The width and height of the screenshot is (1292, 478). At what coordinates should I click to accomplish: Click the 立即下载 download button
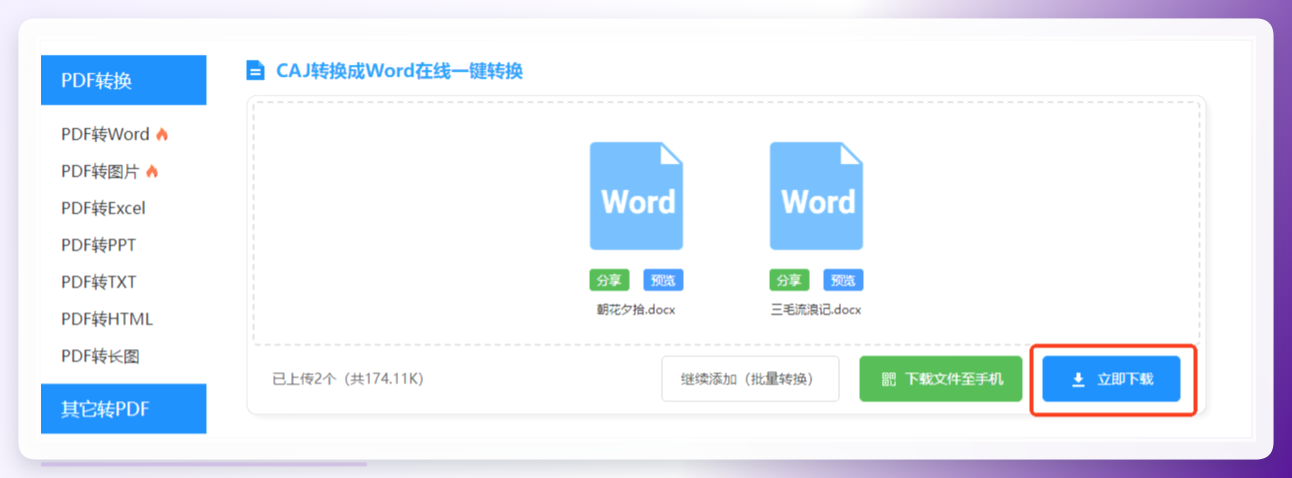[1111, 379]
